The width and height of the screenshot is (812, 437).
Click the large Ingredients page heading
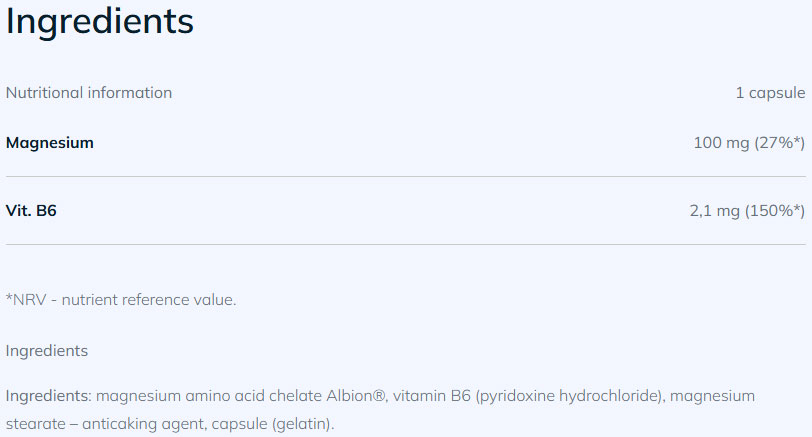pyautogui.click(x=99, y=22)
